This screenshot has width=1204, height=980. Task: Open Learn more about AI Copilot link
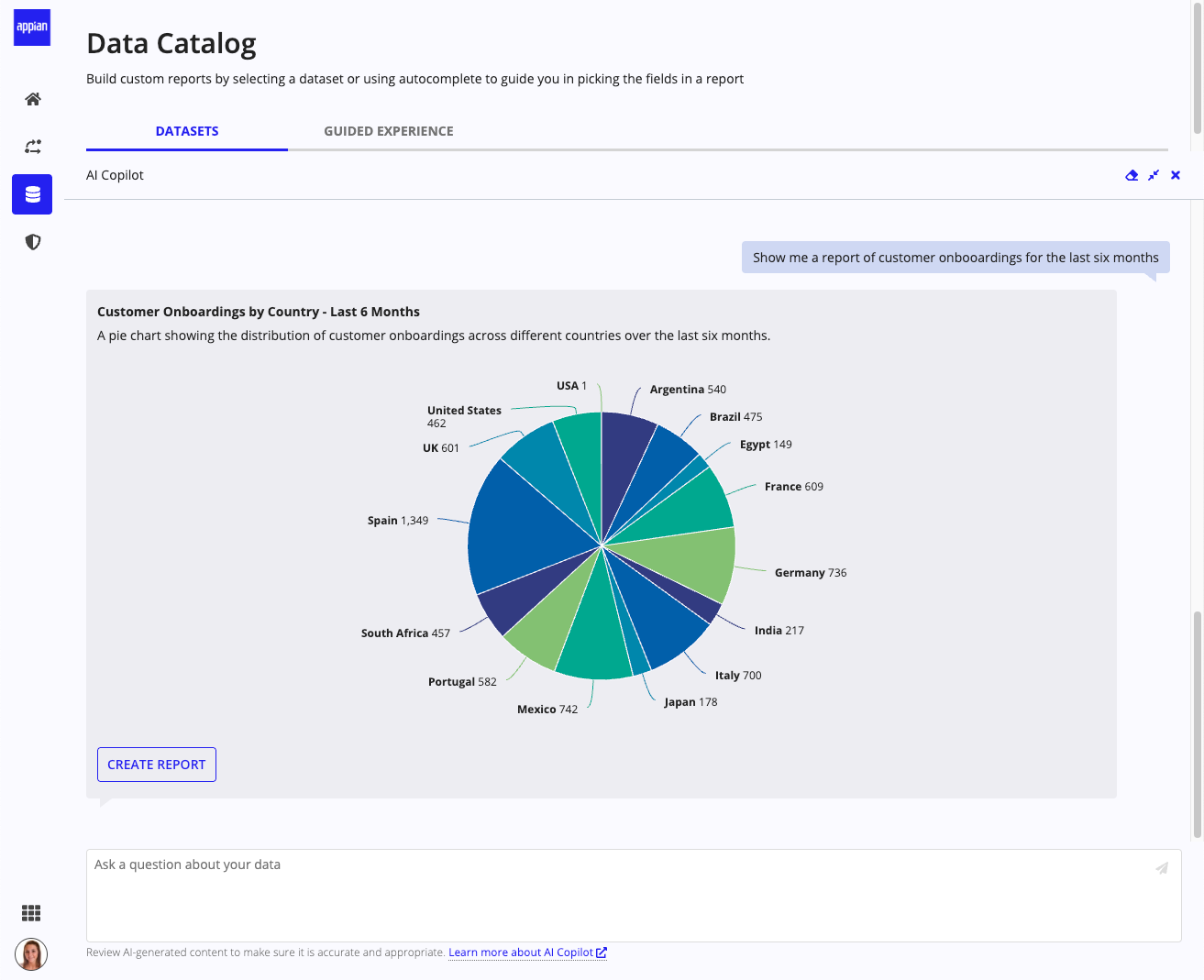pos(527,952)
